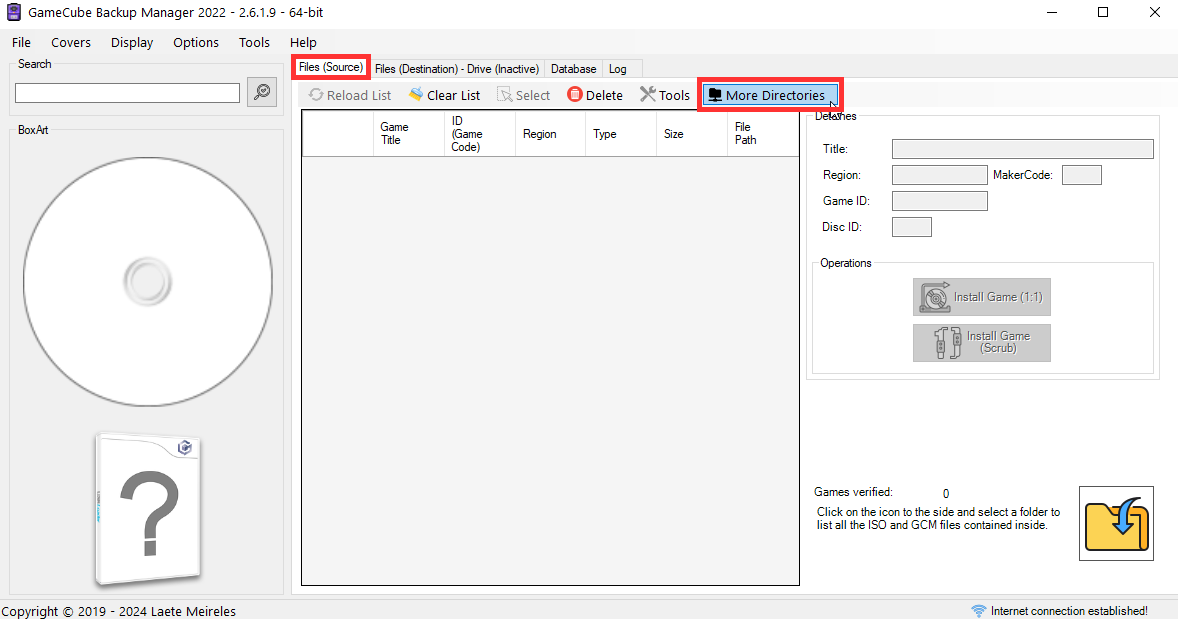
Task: Sort by Game Title column header
Action: point(394,133)
